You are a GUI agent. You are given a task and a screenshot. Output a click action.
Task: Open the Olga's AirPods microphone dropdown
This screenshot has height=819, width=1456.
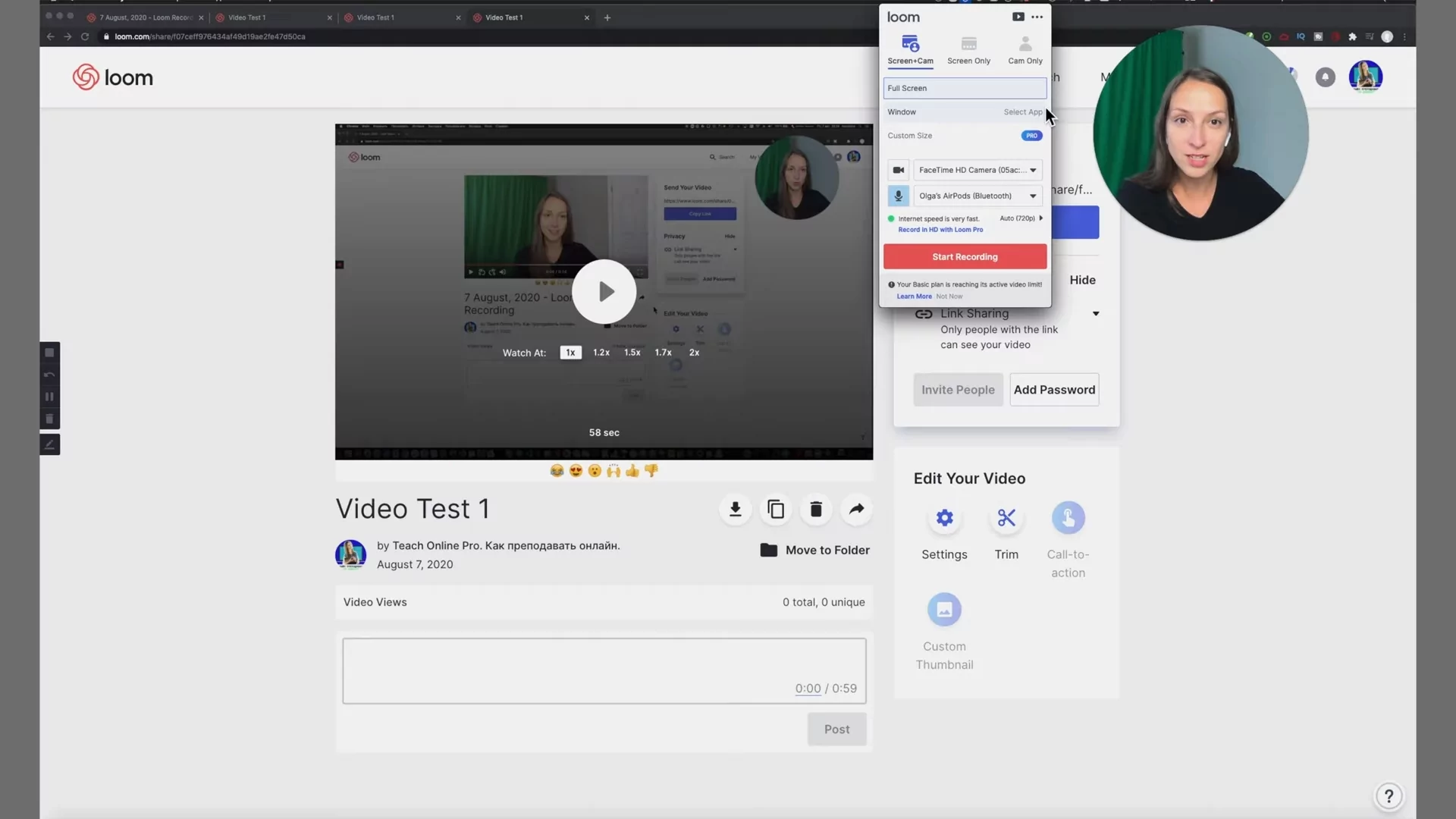tap(977, 196)
